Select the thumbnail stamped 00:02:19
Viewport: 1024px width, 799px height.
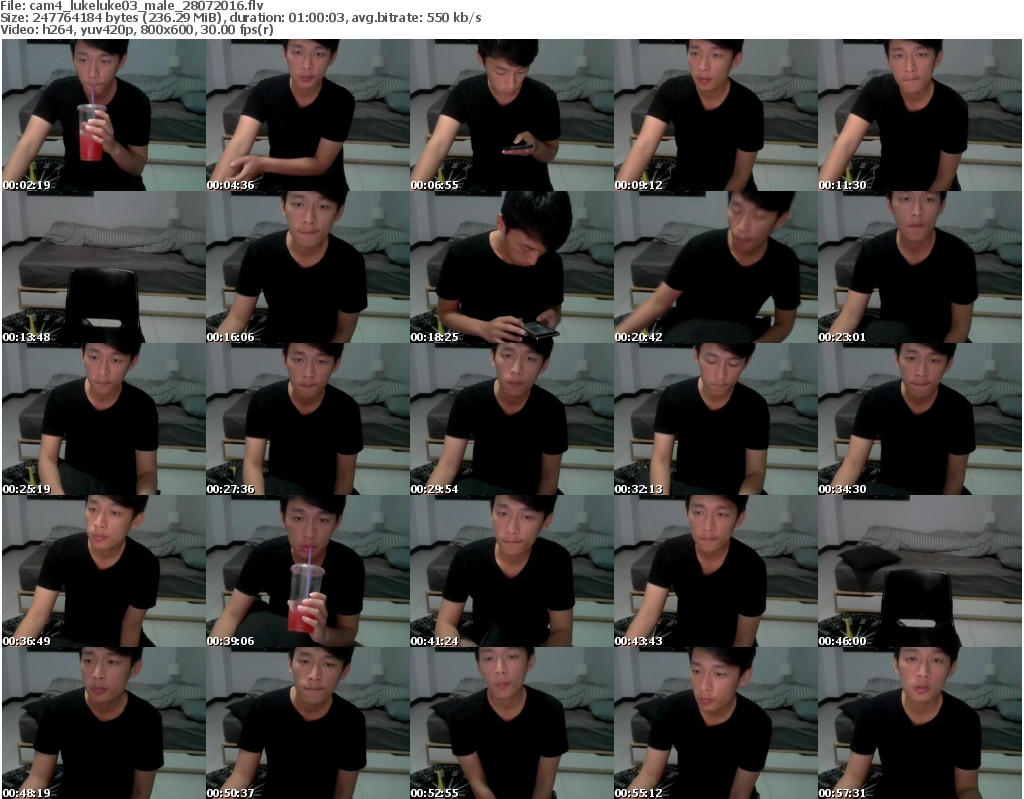click(x=104, y=115)
